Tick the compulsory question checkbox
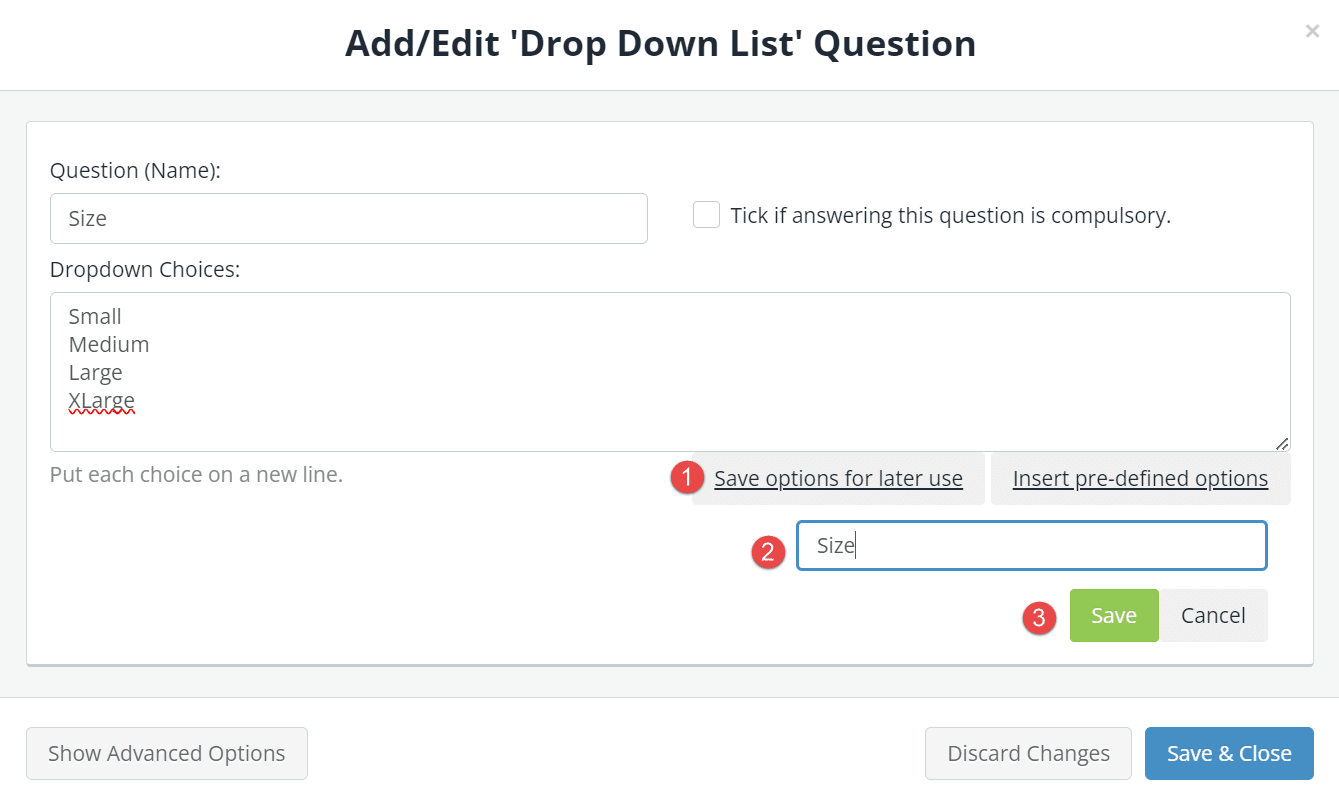 click(x=706, y=215)
